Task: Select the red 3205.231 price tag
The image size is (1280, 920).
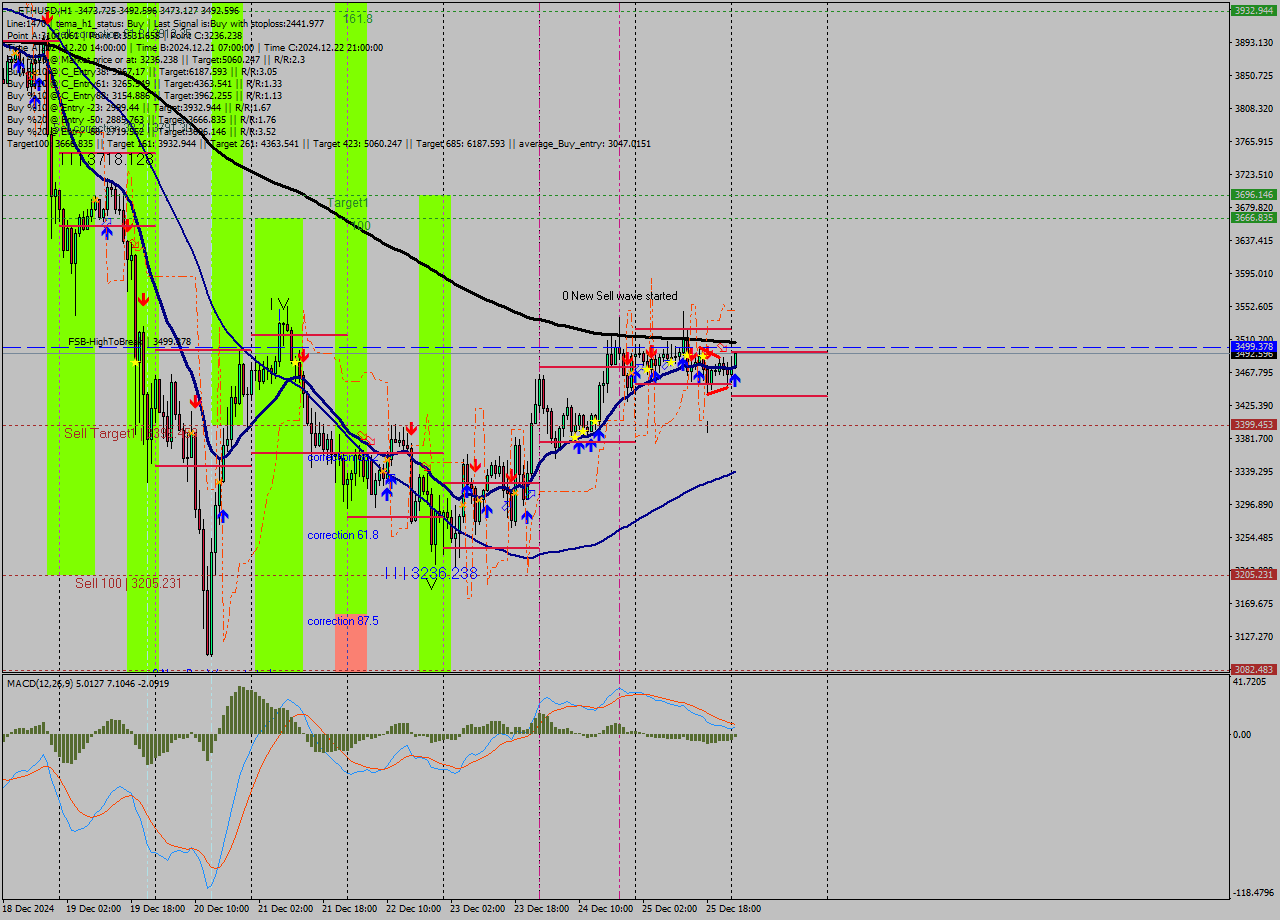Action: coord(1253,574)
